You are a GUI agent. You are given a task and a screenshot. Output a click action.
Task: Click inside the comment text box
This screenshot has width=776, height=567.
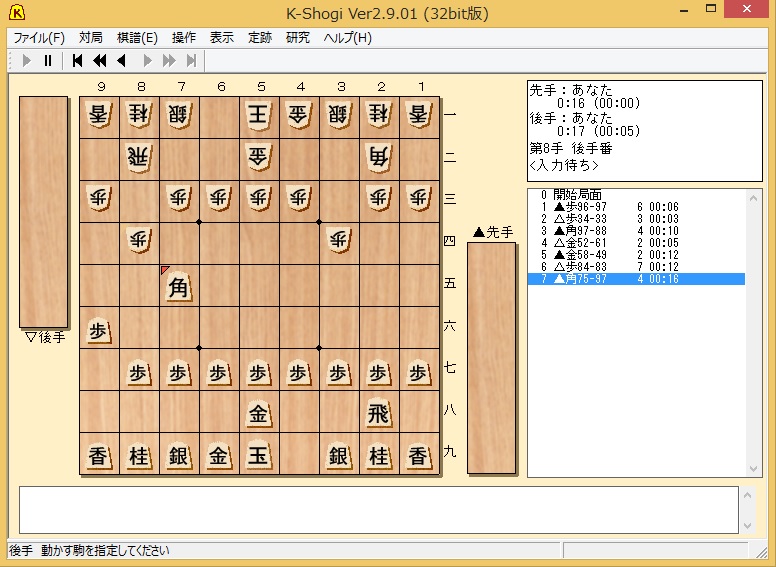tap(379, 510)
